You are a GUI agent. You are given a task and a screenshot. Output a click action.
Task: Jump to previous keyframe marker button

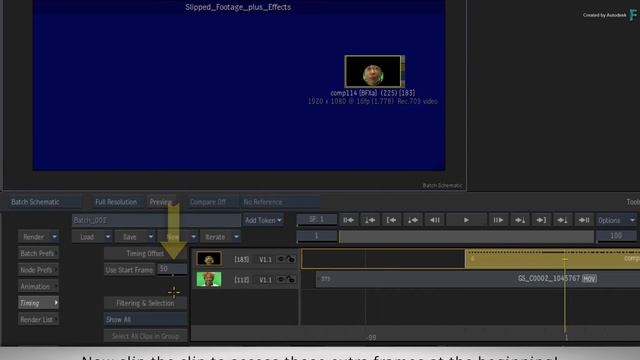(370, 220)
